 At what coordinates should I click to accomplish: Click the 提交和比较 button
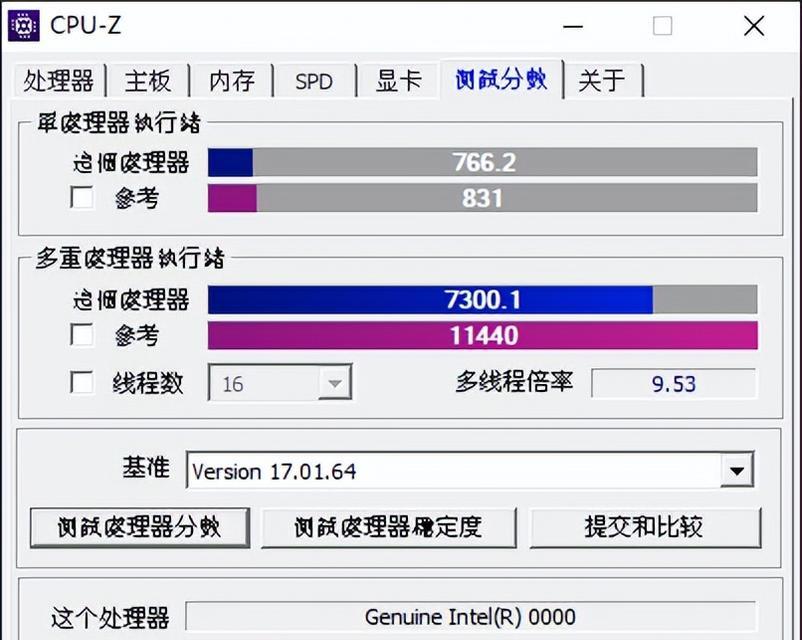point(645,527)
